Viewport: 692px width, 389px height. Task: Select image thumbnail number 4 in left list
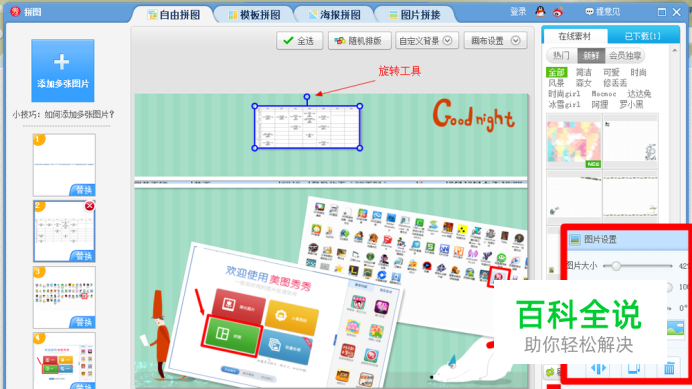(64, 360)
